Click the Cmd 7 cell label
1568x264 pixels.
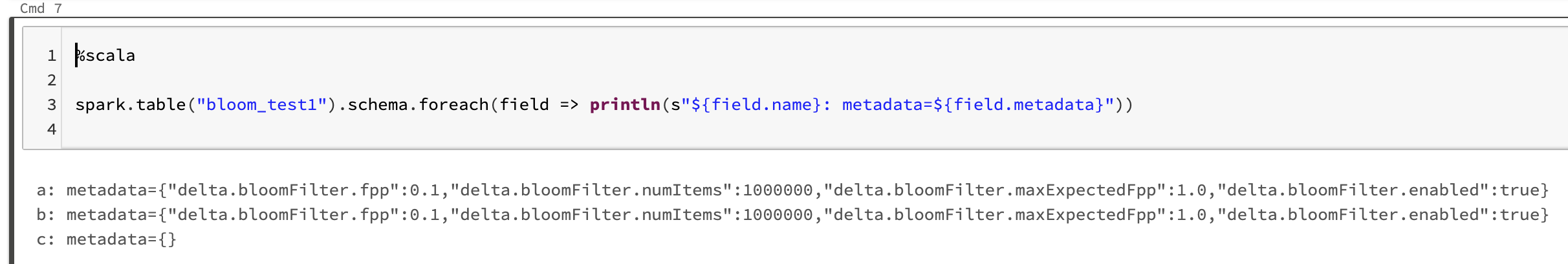41,8
